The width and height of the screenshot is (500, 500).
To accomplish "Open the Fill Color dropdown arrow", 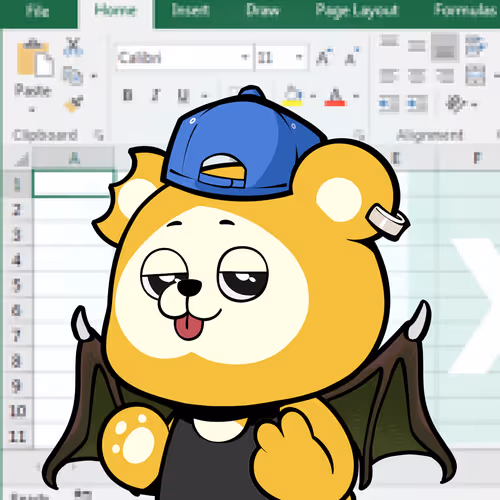I will point(313,96).
